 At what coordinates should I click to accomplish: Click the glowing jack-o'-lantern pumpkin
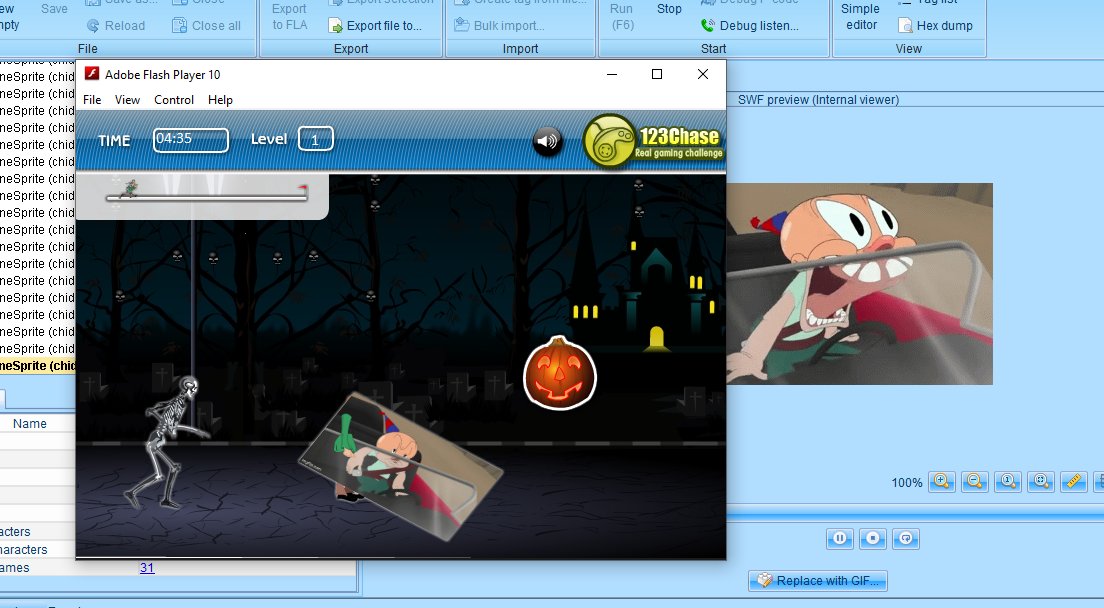[x=560, y=374]
